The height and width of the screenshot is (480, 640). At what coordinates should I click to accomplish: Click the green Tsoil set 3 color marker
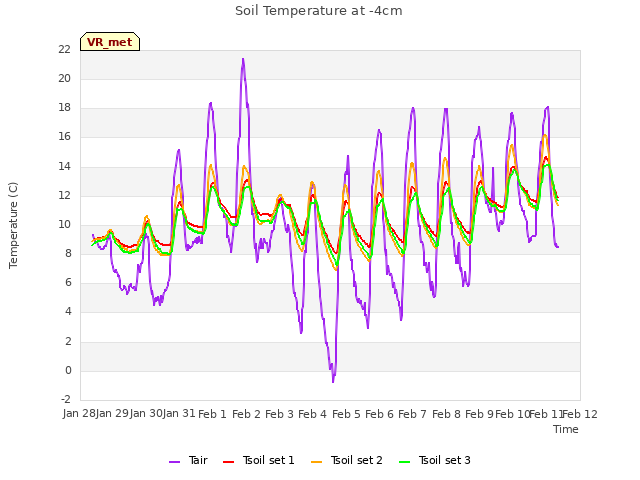click(405, 462)
